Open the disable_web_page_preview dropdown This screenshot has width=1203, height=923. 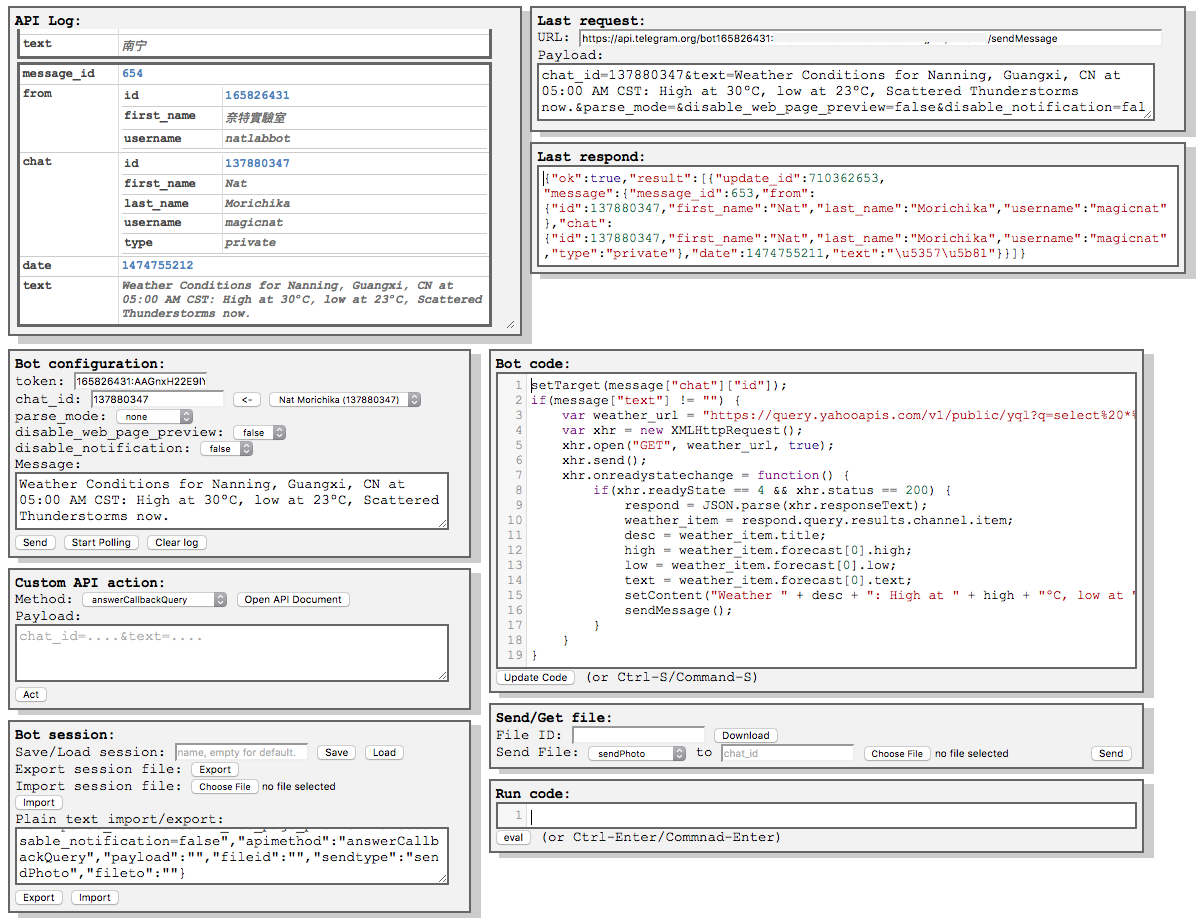click(x=258, y=432)
